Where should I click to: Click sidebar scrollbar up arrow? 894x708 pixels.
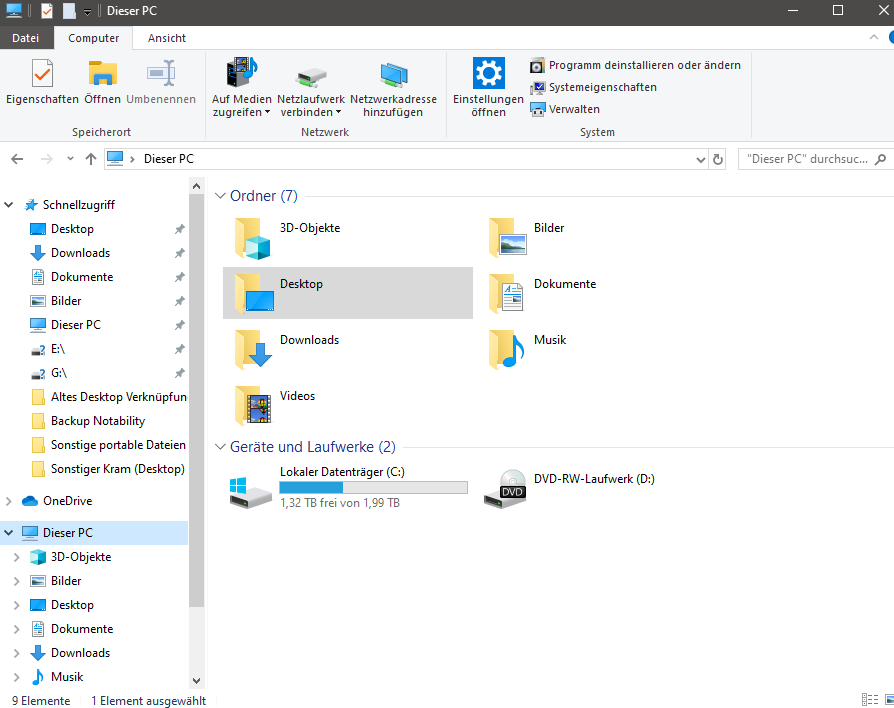coord(196,186)
